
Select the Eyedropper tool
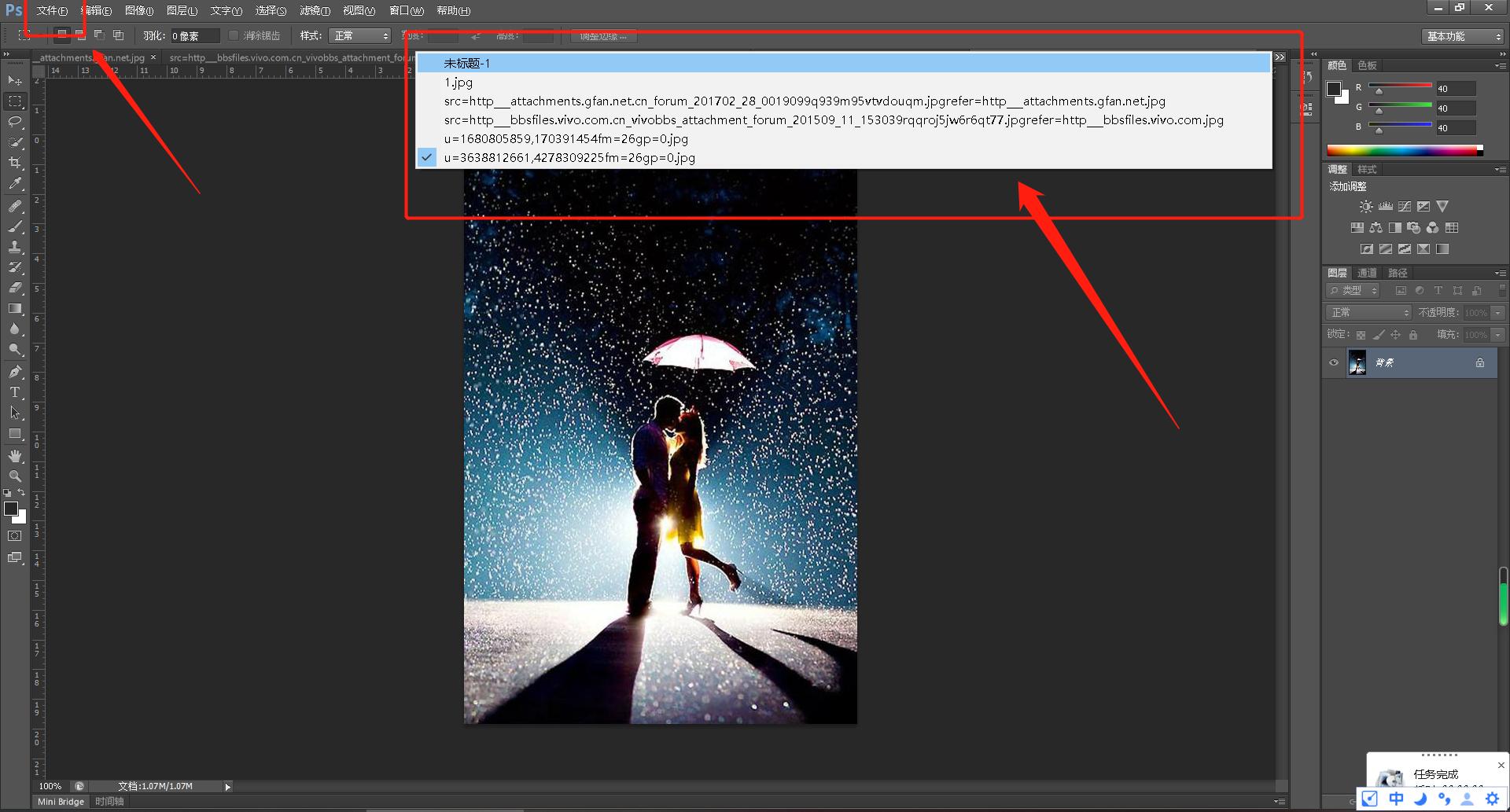(15, 184)
